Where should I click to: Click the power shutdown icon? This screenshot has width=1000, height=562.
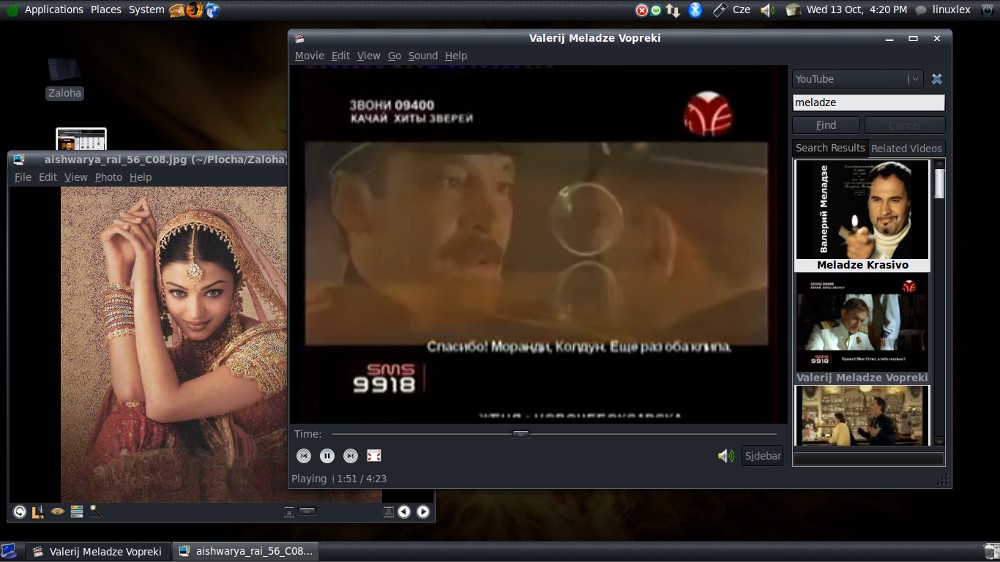coord(987,10)
